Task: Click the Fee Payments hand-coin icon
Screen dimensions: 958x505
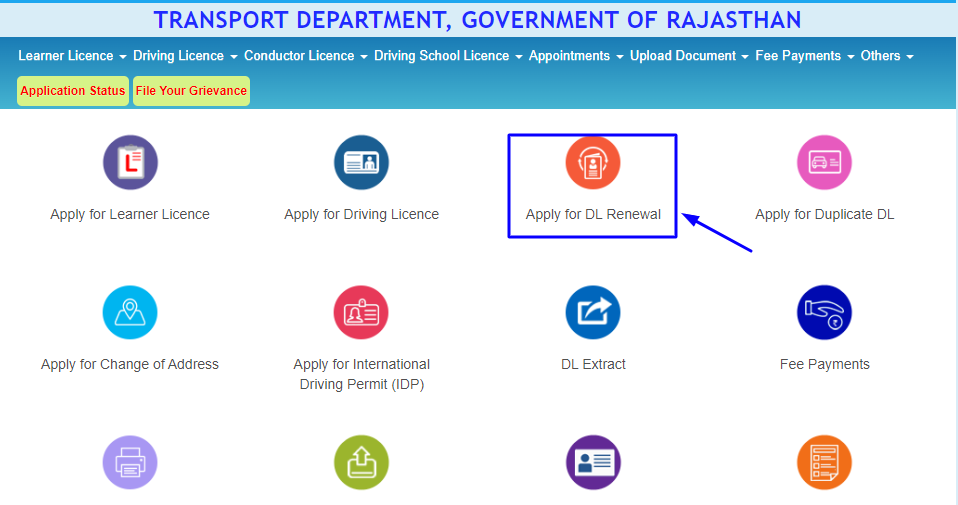Action: click(x=824, y=313)
